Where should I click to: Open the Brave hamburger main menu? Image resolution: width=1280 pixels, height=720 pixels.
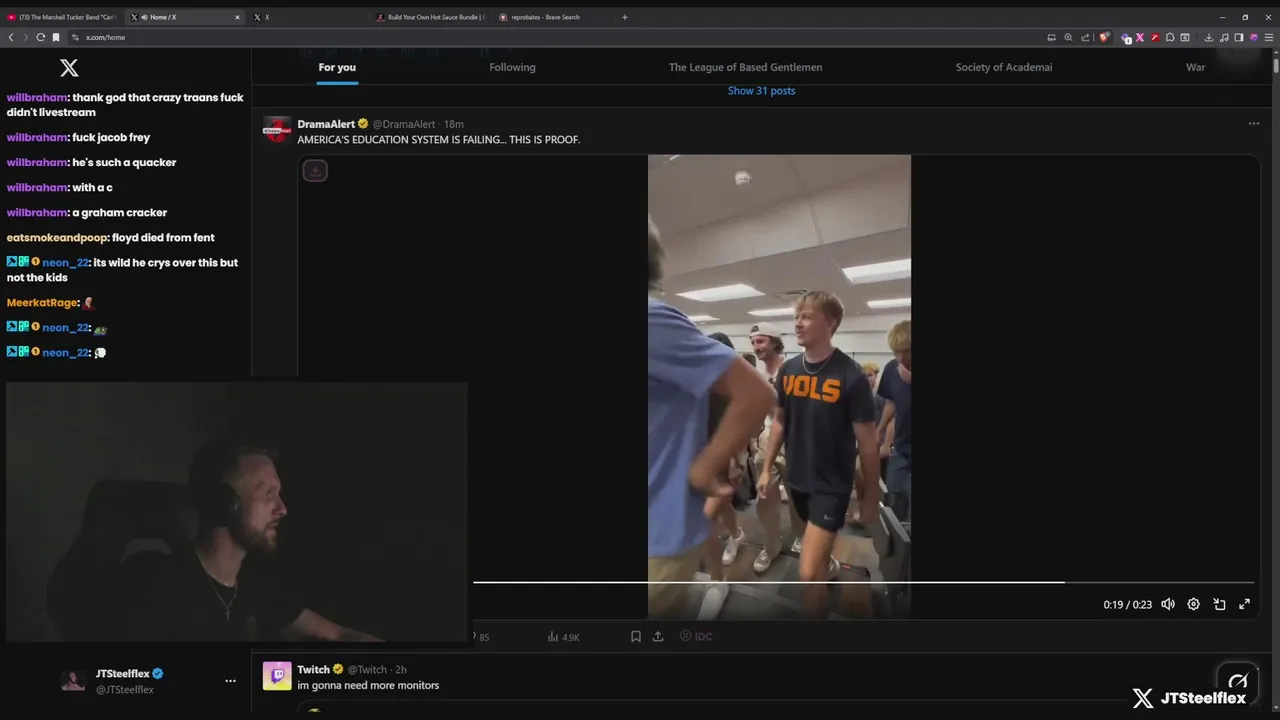click(x=1269, y=37)
